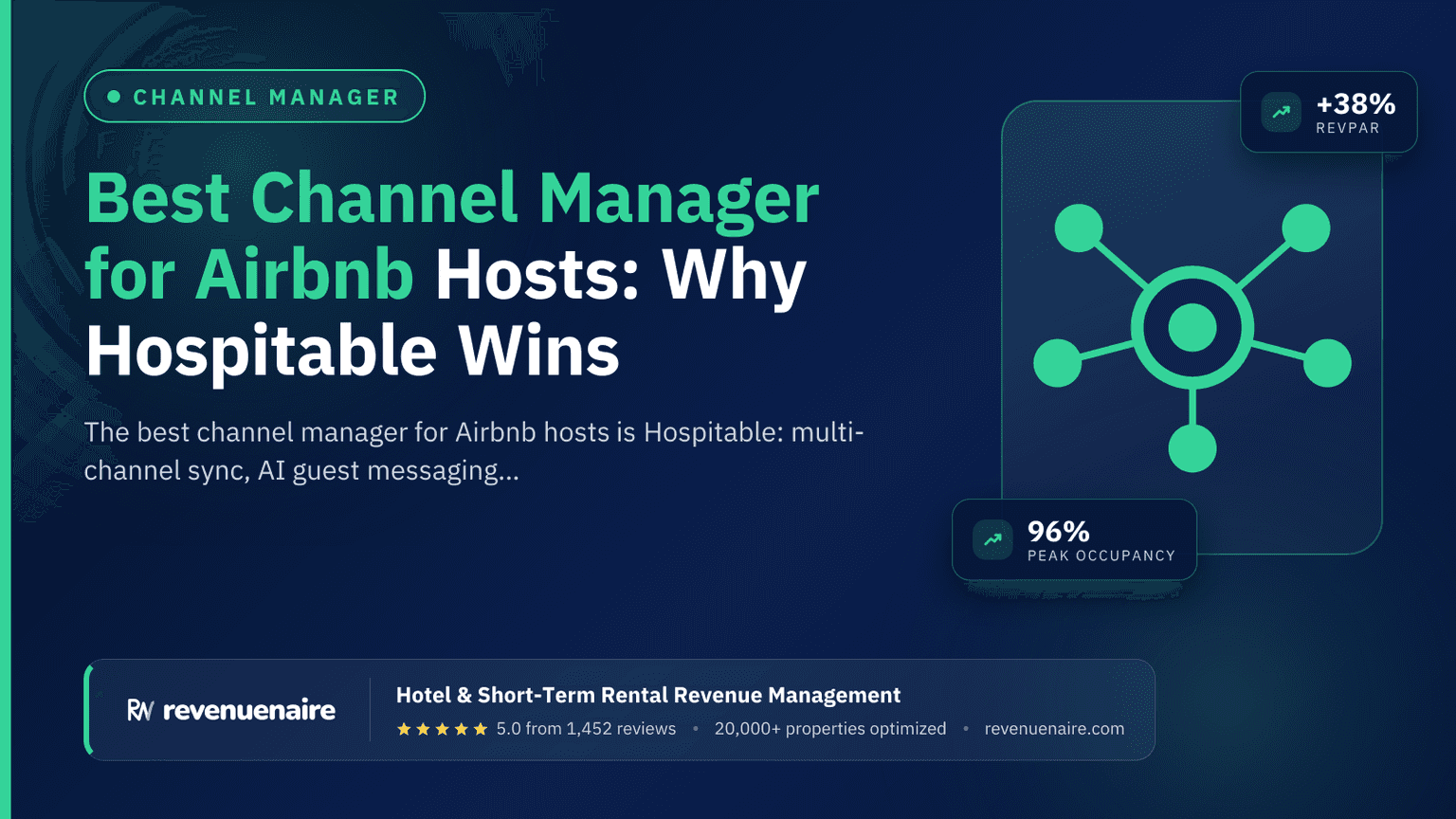
Task: Select the five-star rating icons
Action: click(442, 729)
